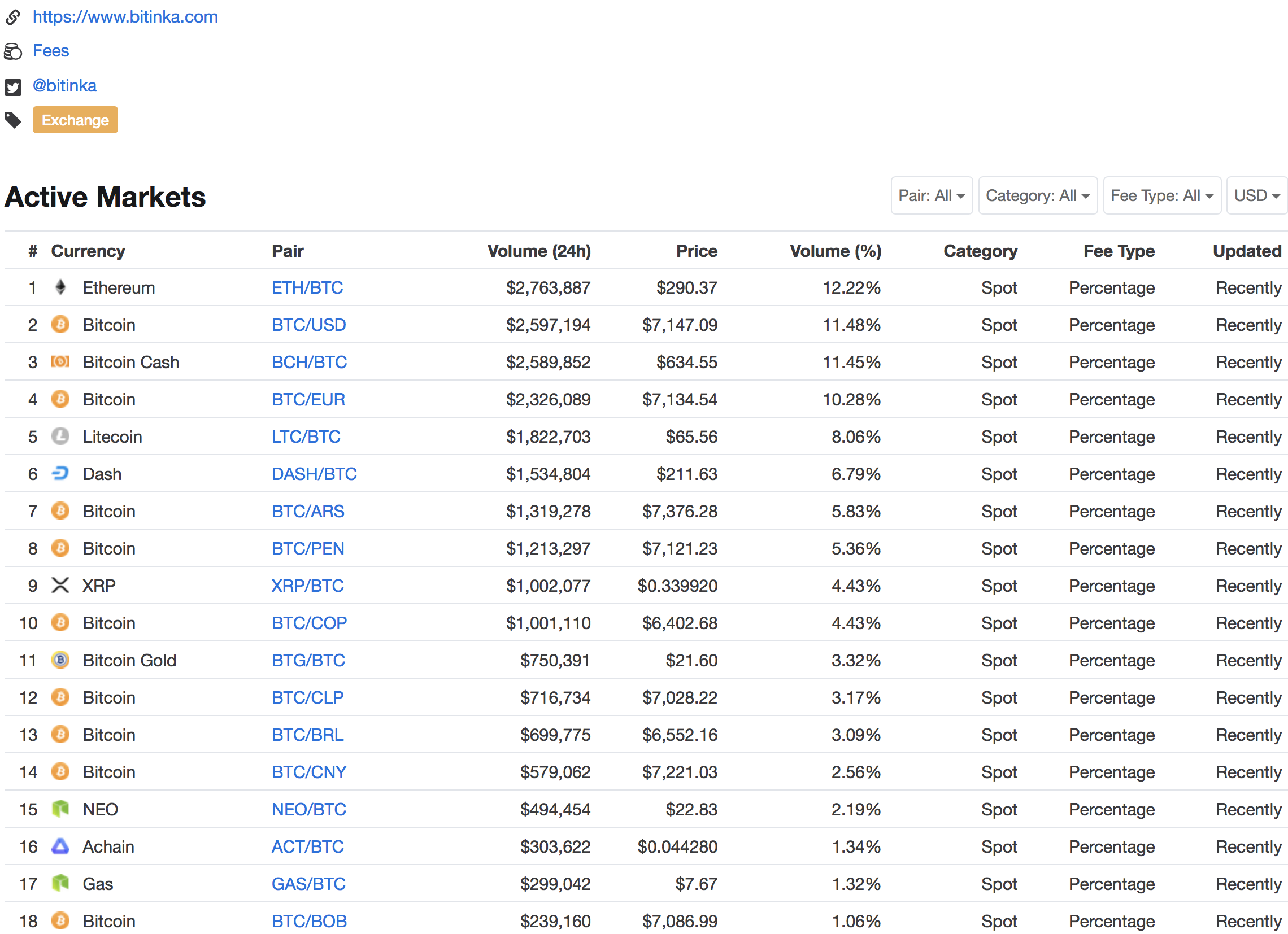Image resolution: width=1288 pixels, height=934 pixels.
Task: Click the Bitcoin icon in the BTC/COP row
Action: [x=60, y=623]
